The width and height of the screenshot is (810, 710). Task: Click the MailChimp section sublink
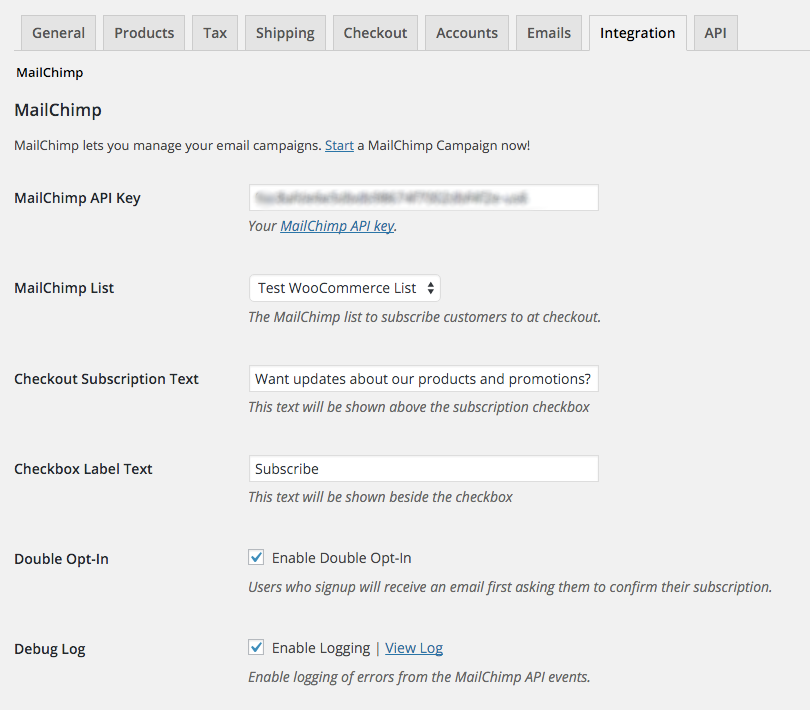[49, 73]
